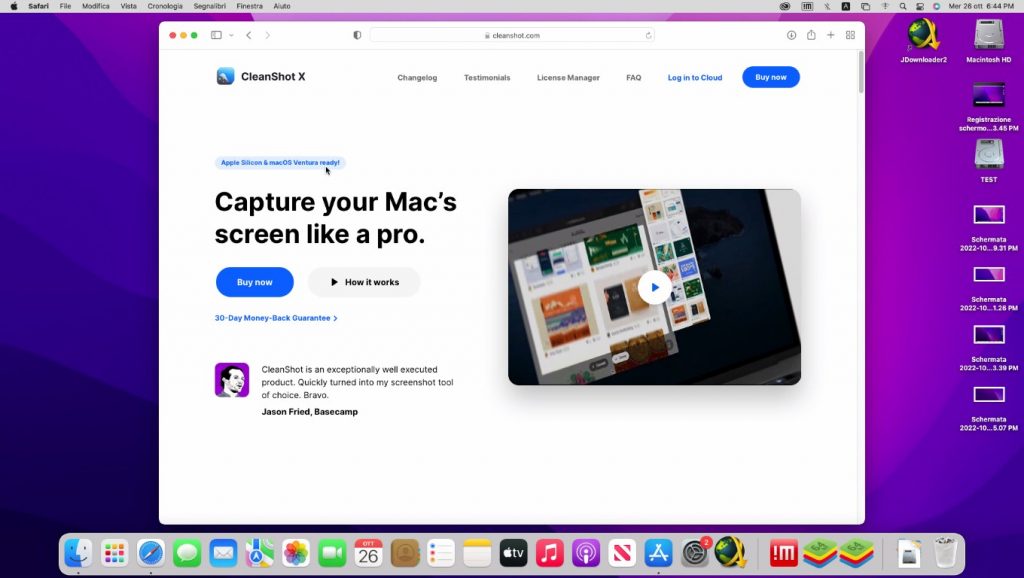This screenshot has width=1024, height=578.
Task: Open the Changelog navigation link
Action: point(417,78)
